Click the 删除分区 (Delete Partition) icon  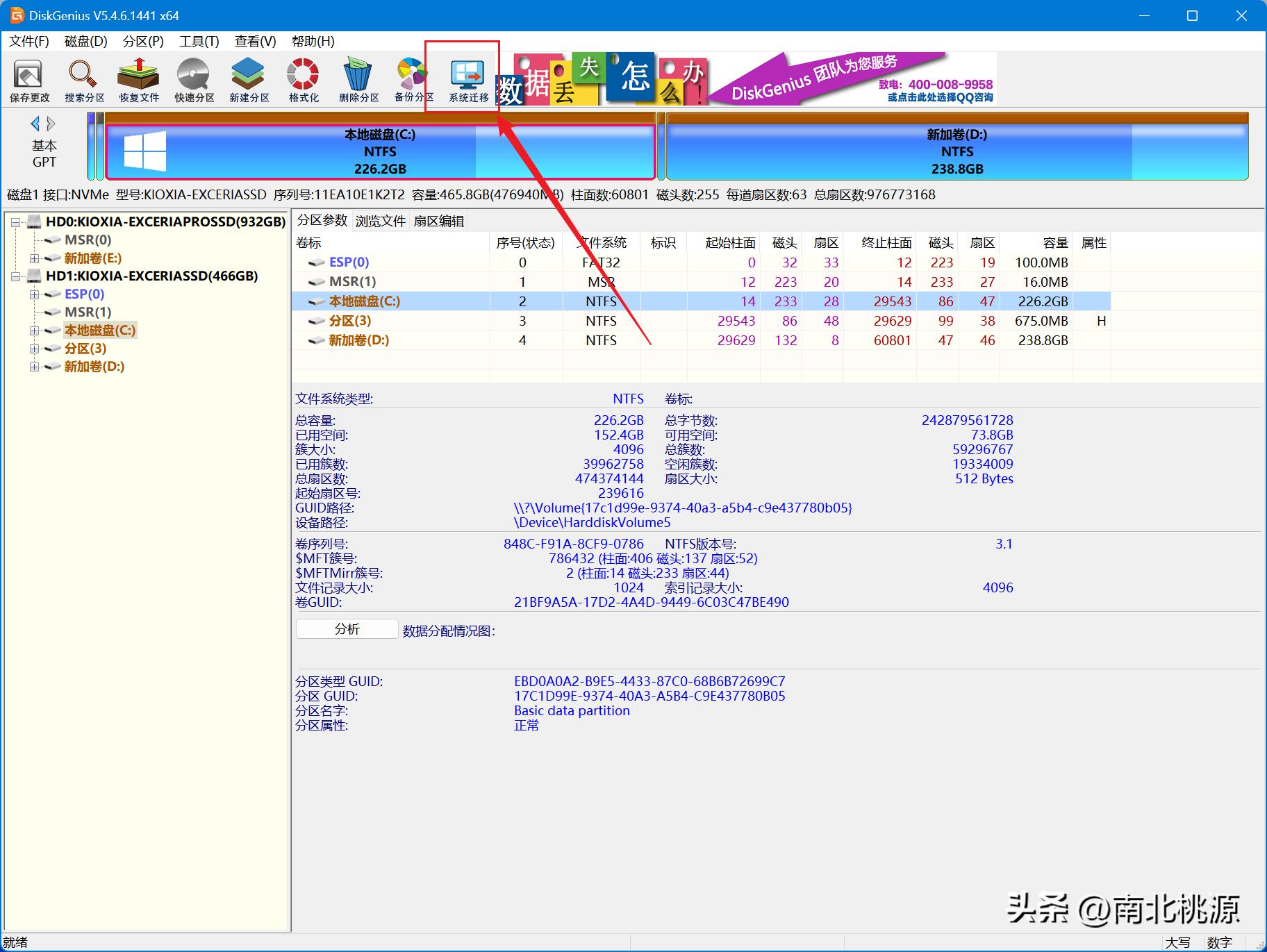356,78
